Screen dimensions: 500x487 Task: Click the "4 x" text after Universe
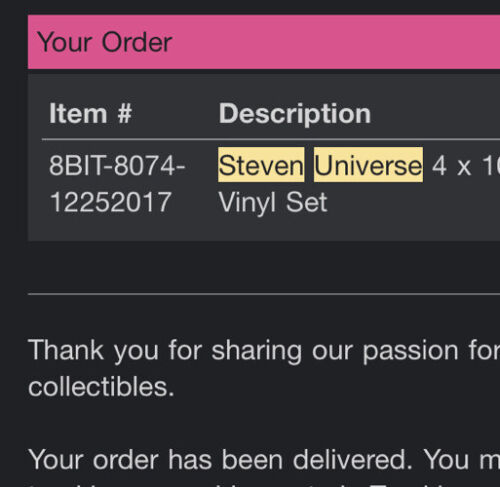[451, 166]
